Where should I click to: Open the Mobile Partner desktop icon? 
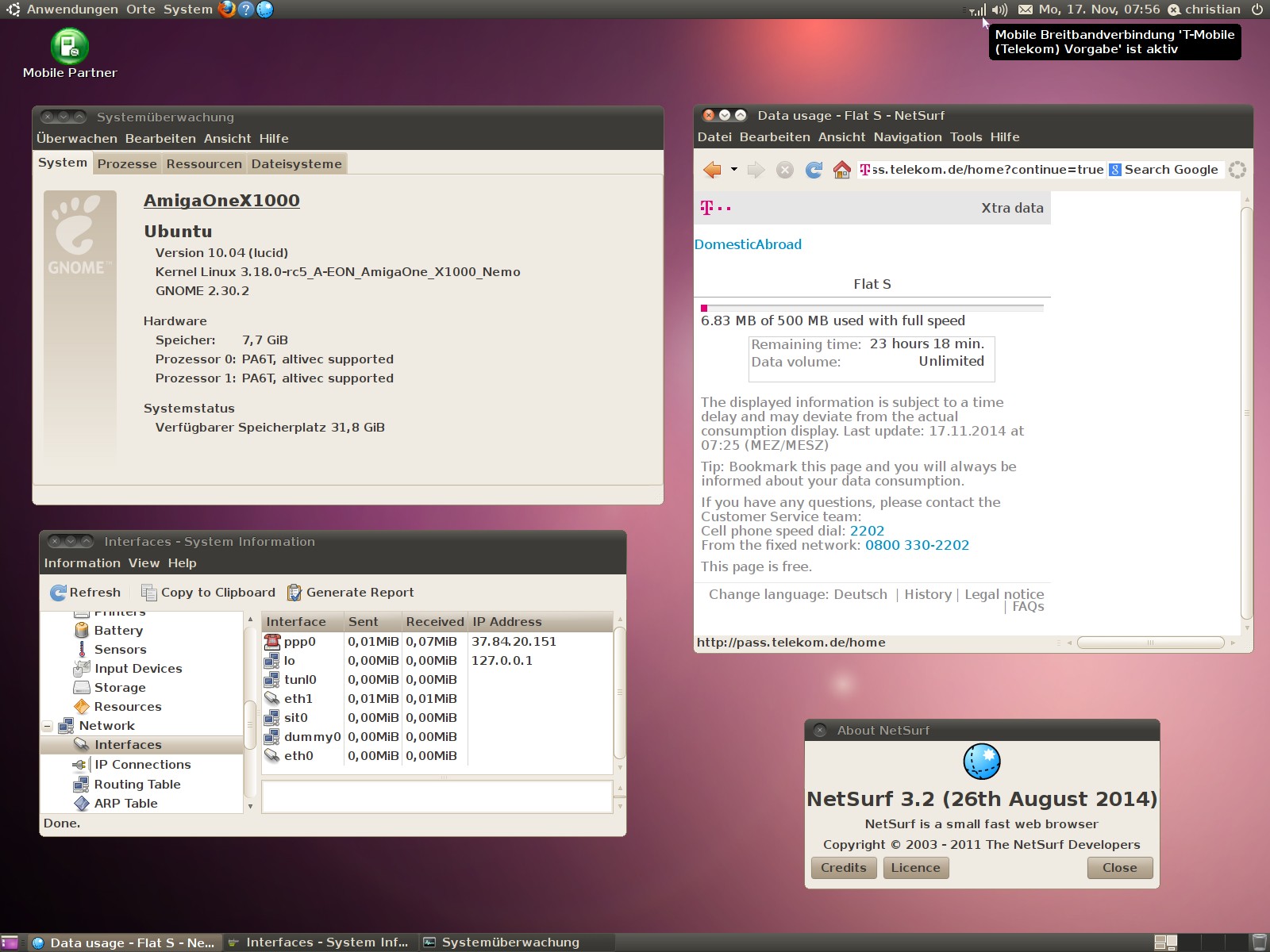[x=70, y=48]
